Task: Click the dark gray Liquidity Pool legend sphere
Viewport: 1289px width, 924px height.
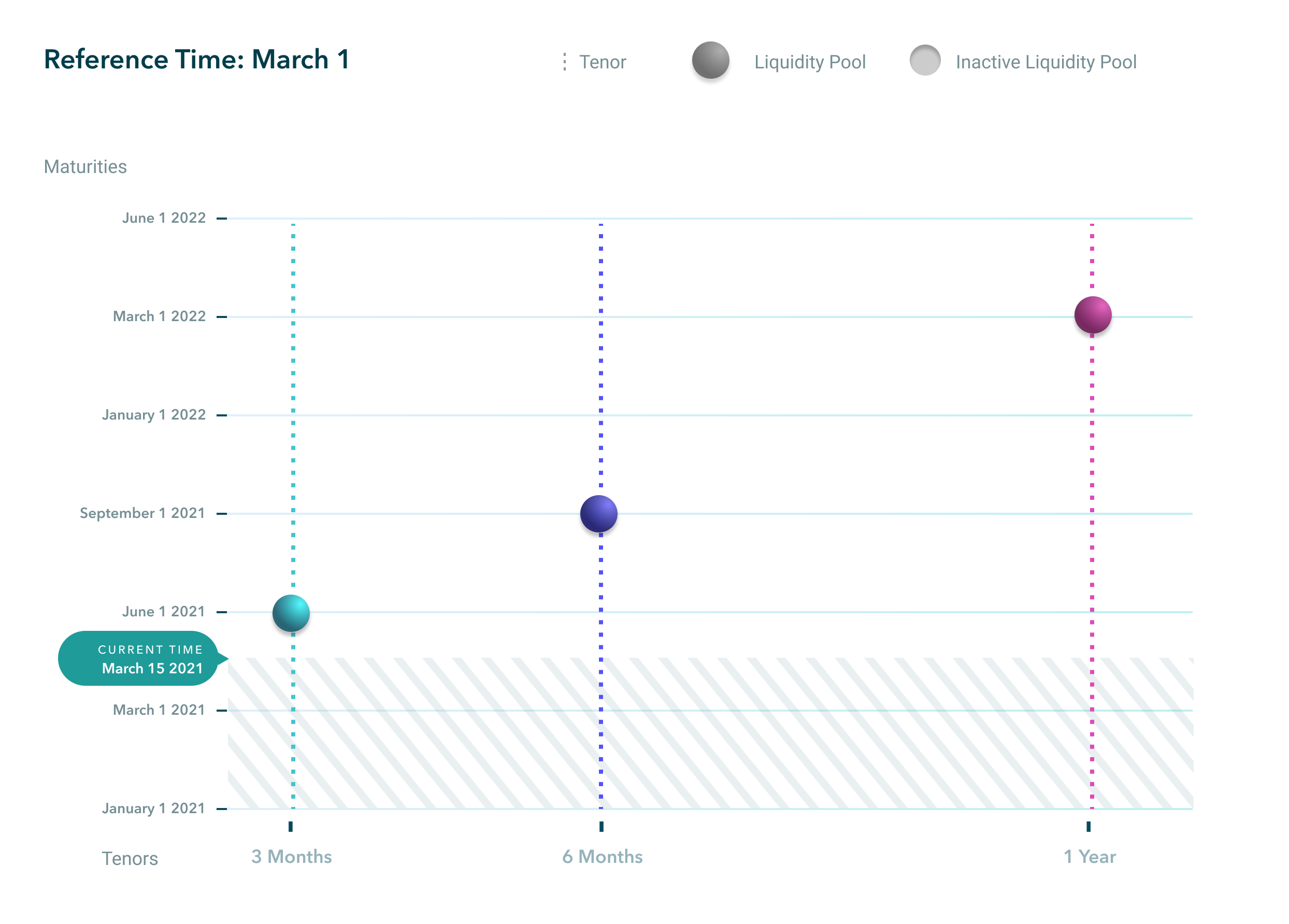Action: (710, 60)
